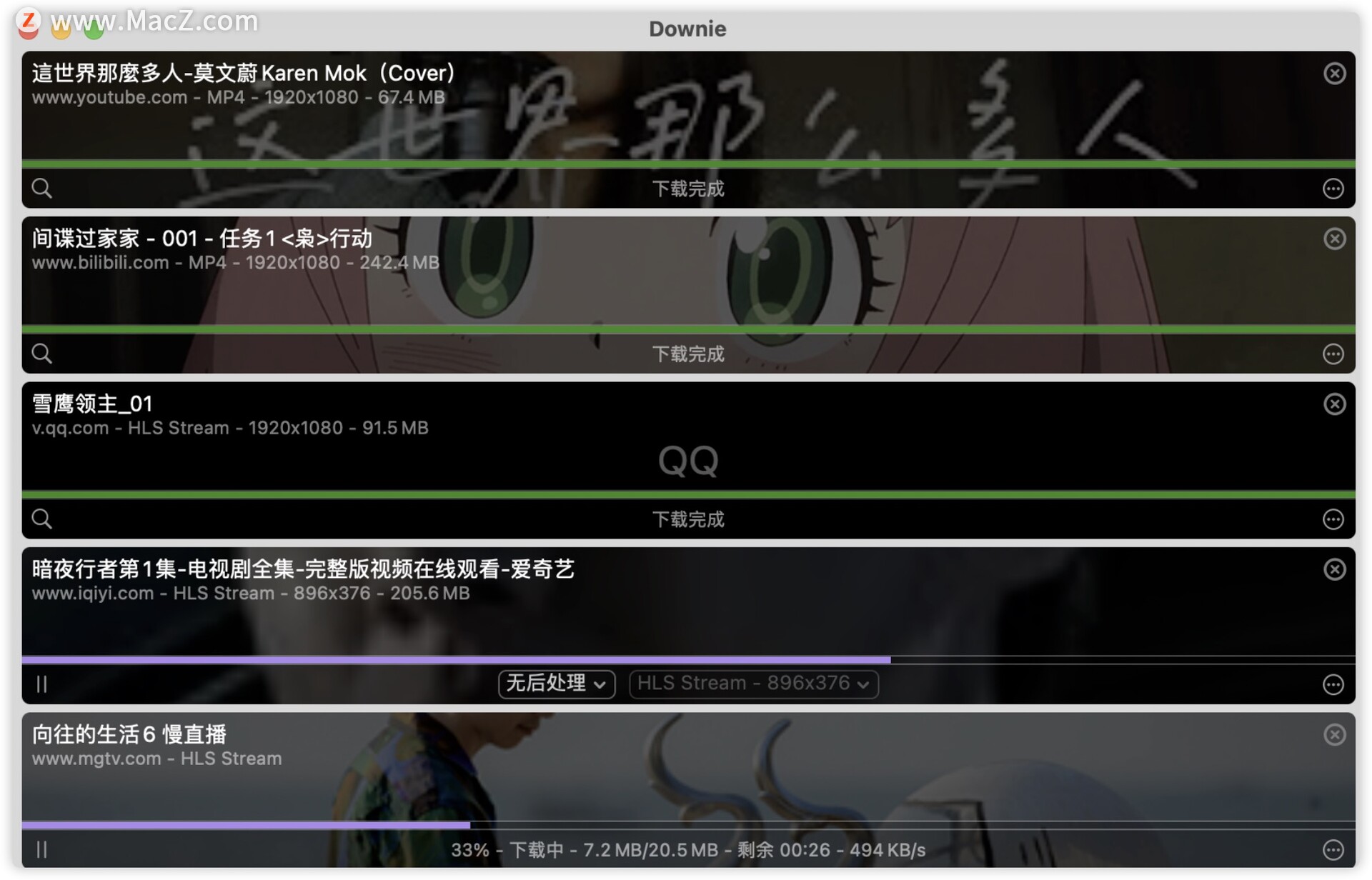
Task: Click the www.bilibili.com MP4 242.4 MB info line
Action: (236, 262)
